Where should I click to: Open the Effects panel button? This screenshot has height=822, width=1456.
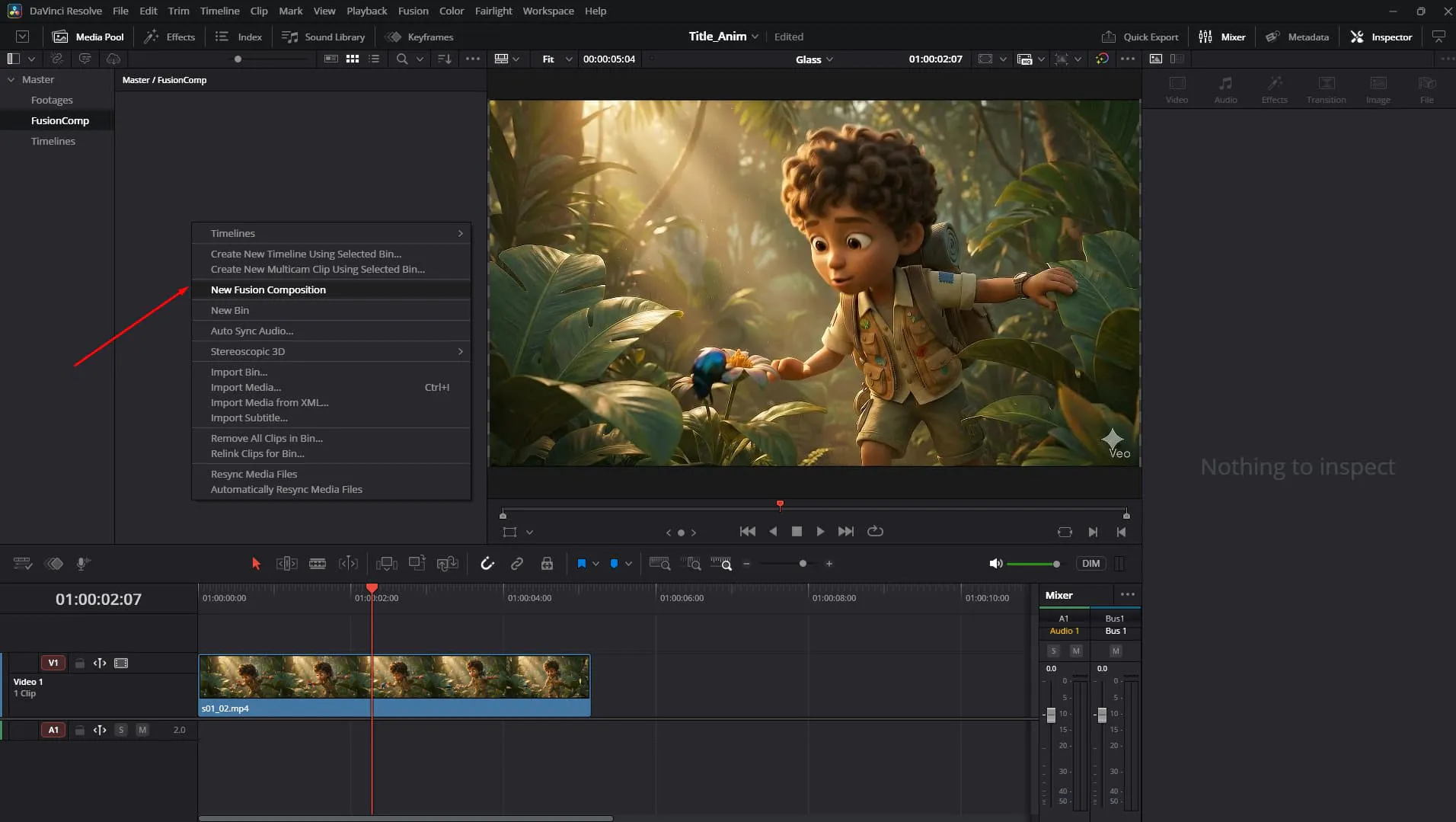click(x=170, y=37)
